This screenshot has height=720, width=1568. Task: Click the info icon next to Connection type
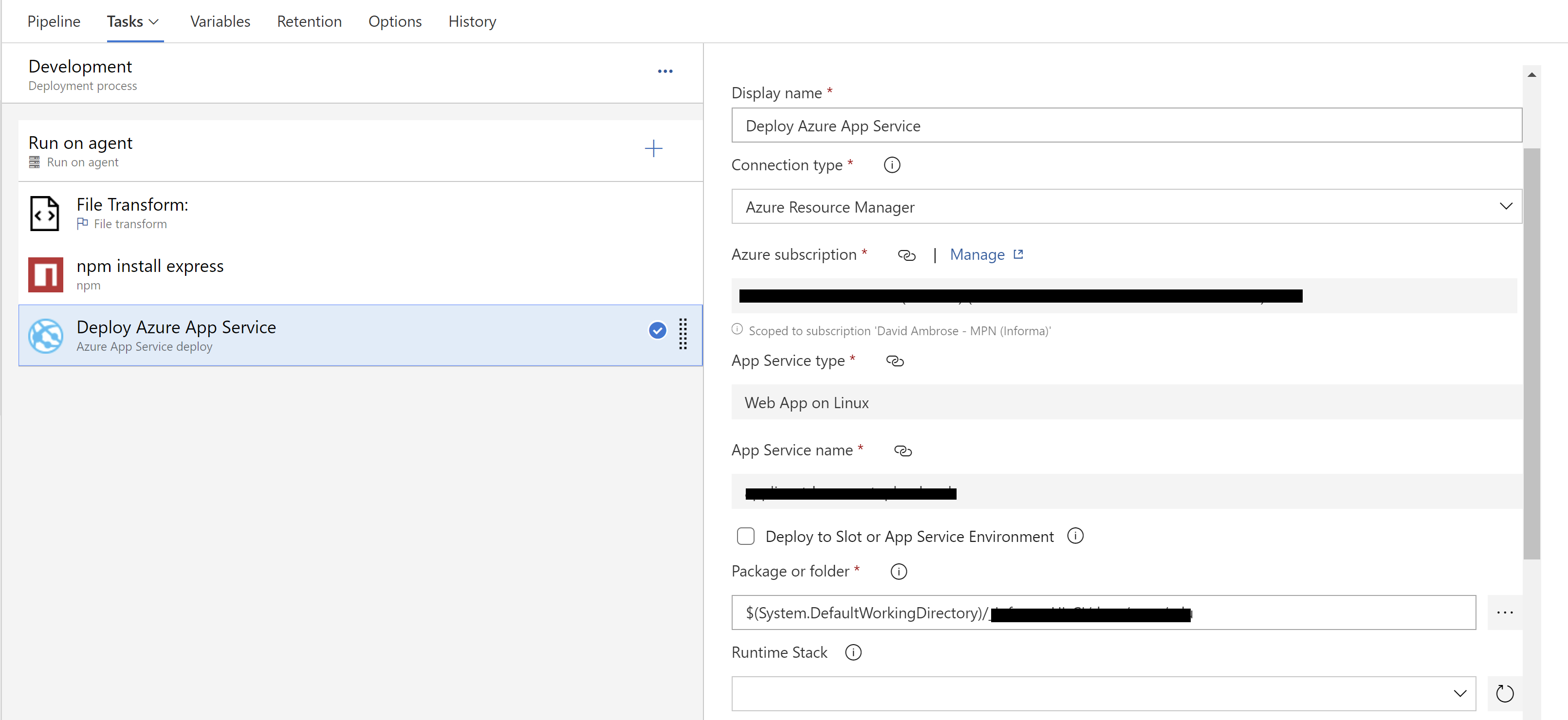coord(891,164)
